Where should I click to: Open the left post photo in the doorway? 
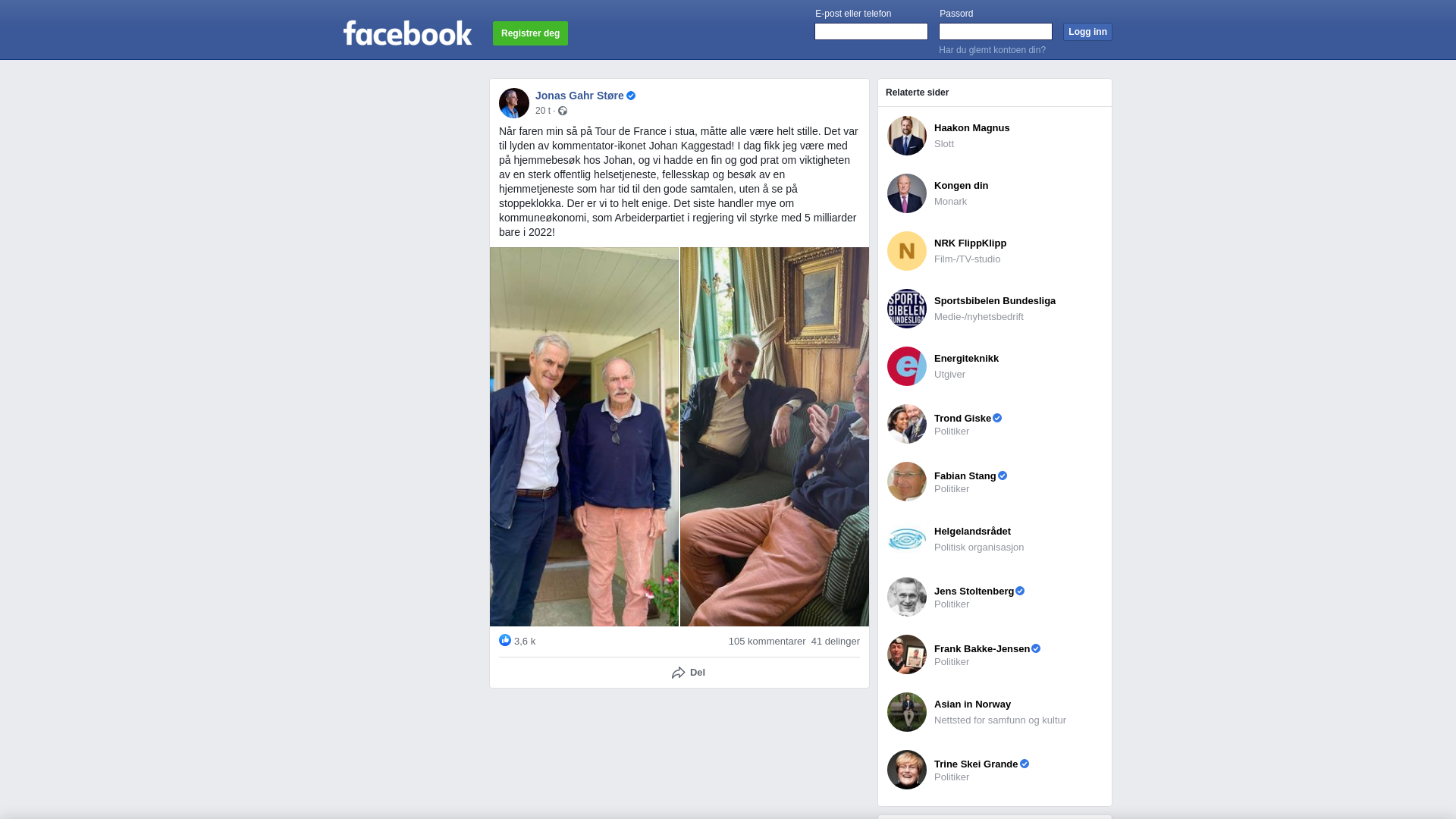584,437
